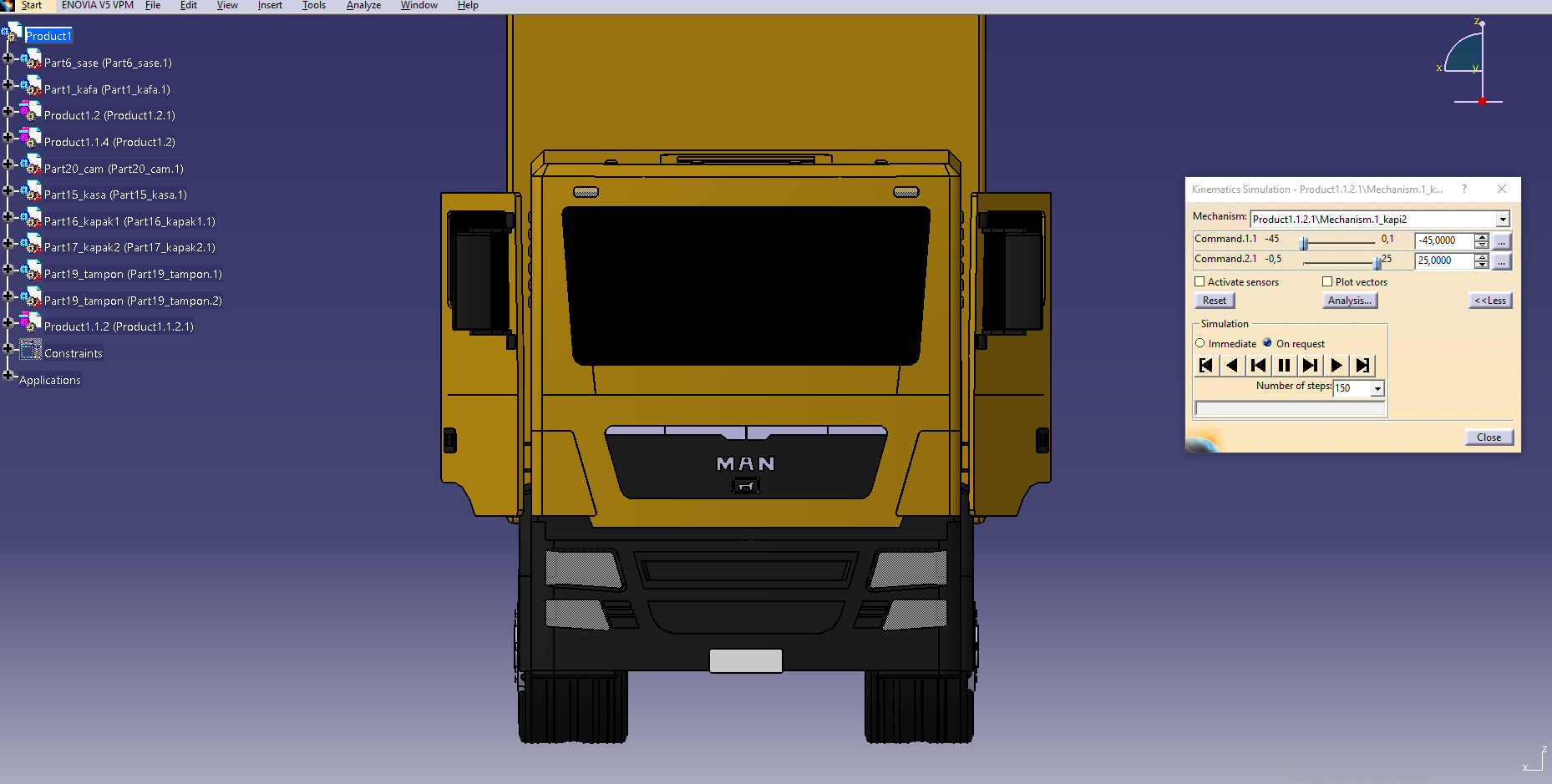Screen dimensions: 1552x784
Task: Decrement the Command.1.1 value spinner
Action: point(1482,245)
